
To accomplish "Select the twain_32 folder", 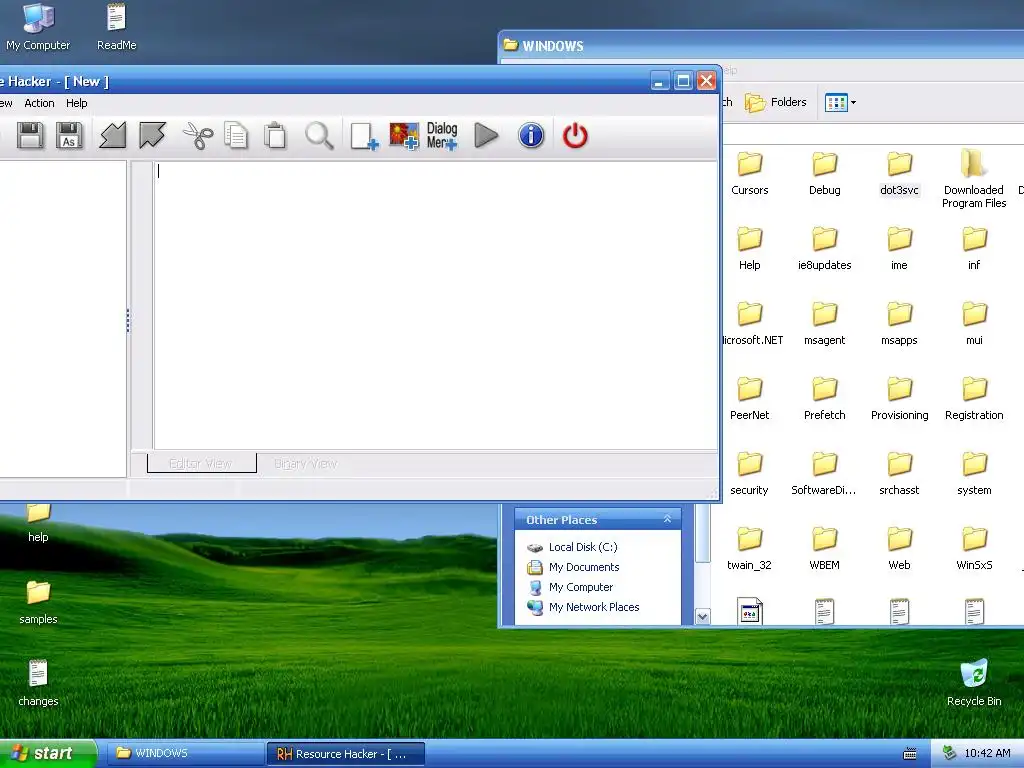I will pyautogui.click(x=750, y=549).
